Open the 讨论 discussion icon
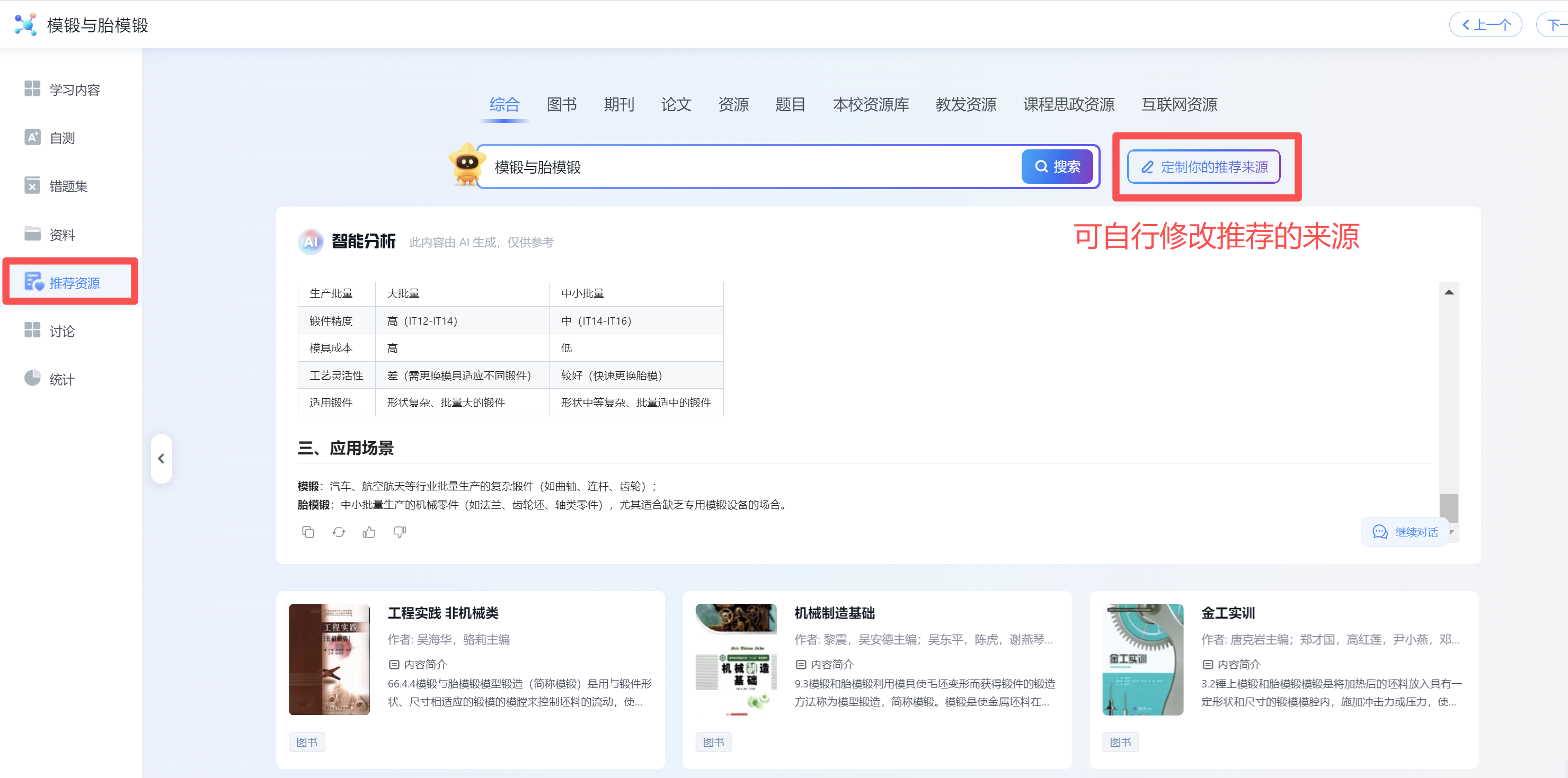Screen dimensions: 1568x778 32,330
